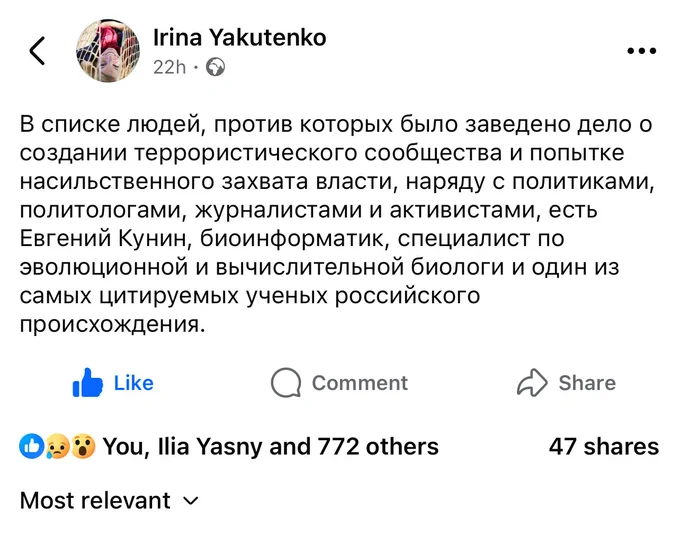Viewport: 680px width, 535px height.
Task: Click the blue like reaction emoji
Action: (32, 446)
